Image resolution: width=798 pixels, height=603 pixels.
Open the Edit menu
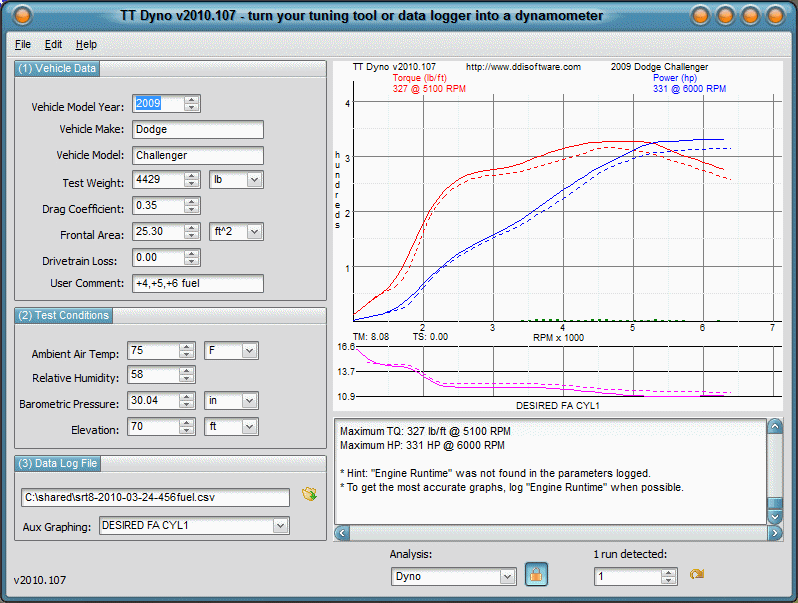53,44
